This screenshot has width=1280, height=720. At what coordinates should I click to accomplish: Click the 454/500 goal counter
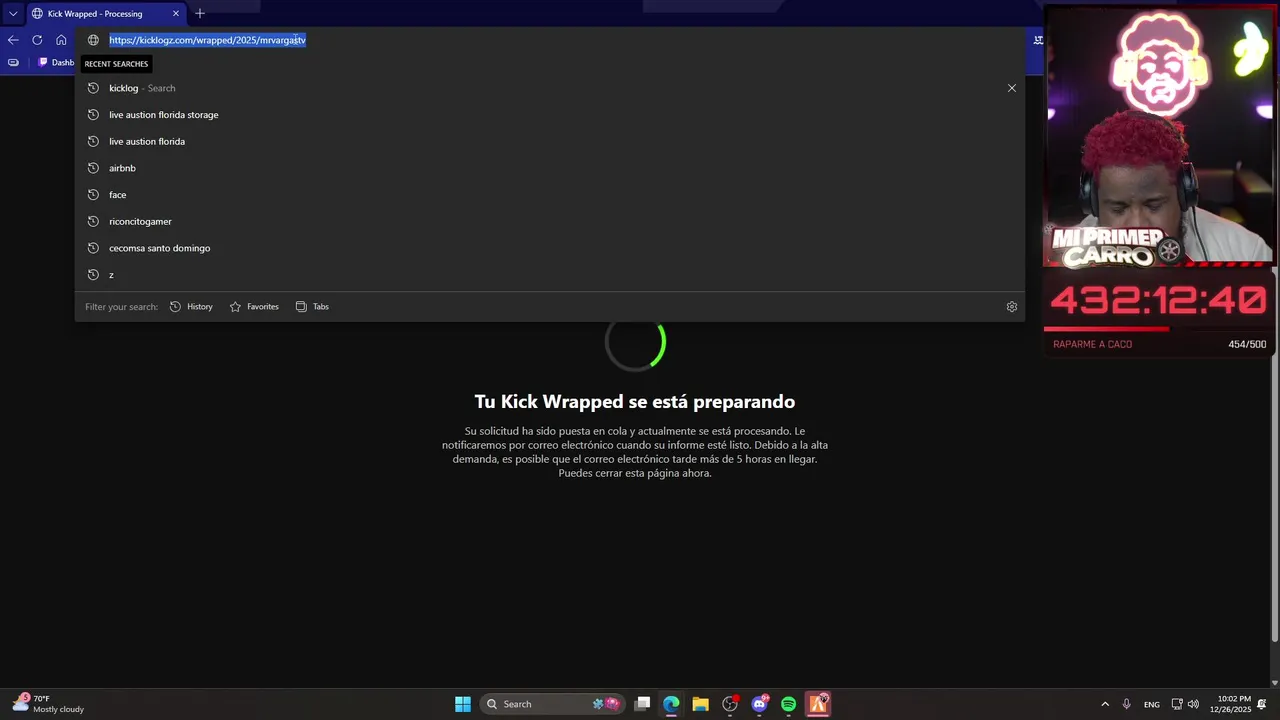coord(1247,344)
